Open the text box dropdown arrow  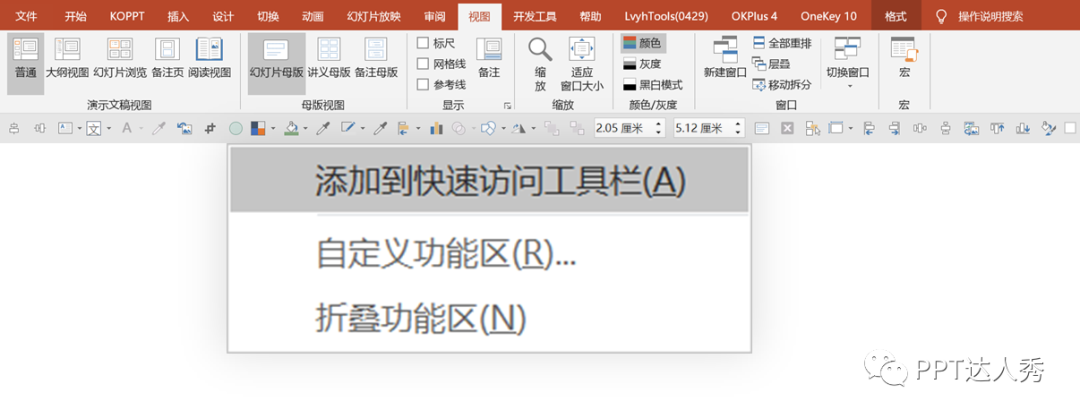click(x=80, y=128)
